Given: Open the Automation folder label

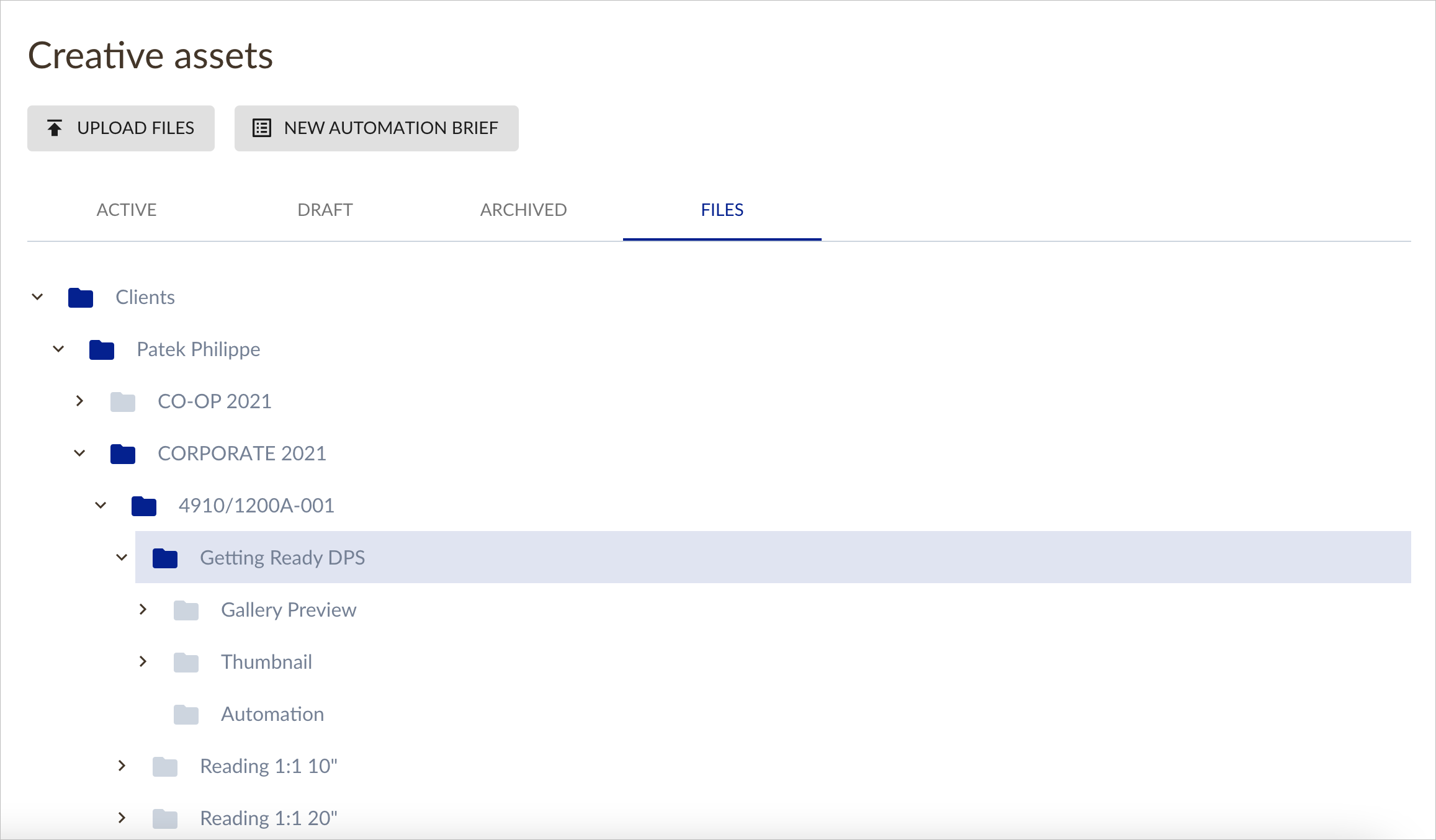Looking at the screenshot, I should 272,714.
